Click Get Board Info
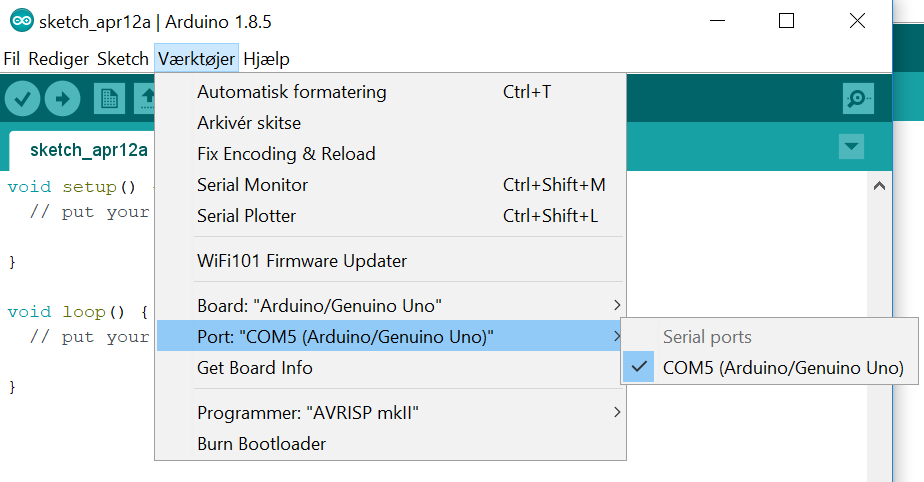The image size is (924, 482). coord(255,367)
